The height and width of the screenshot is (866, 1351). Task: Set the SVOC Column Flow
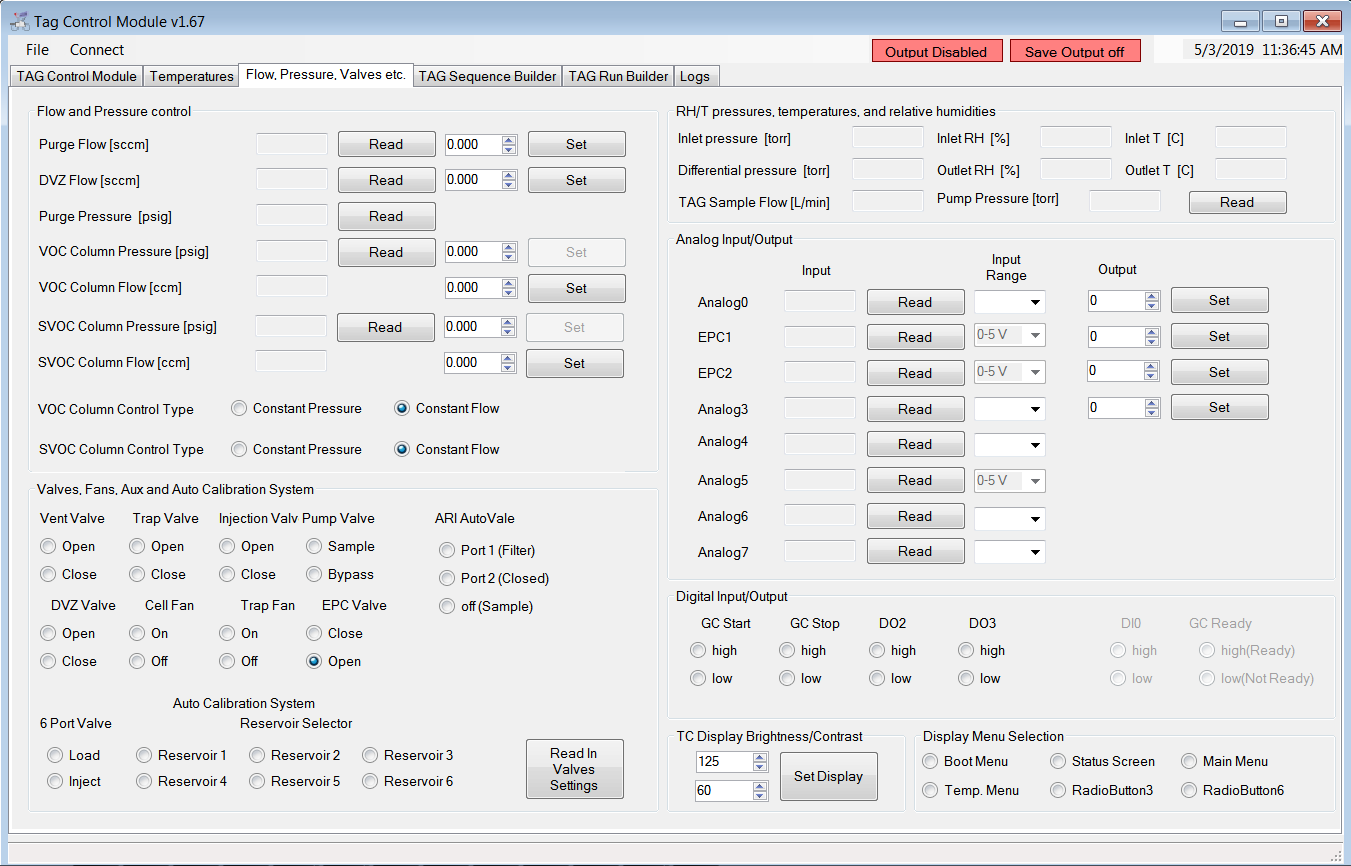pos(575,363)
